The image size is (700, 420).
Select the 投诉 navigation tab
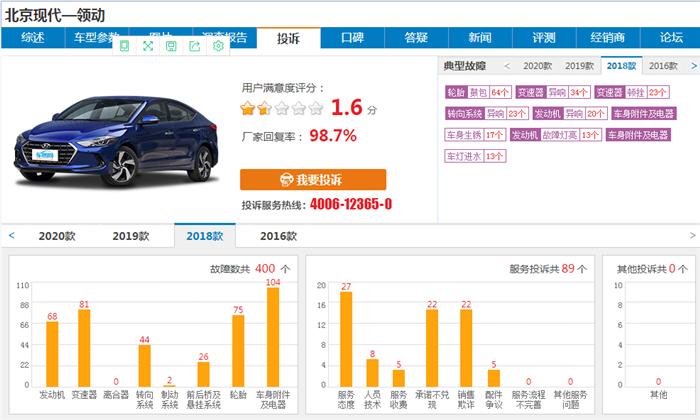point(288,38)
